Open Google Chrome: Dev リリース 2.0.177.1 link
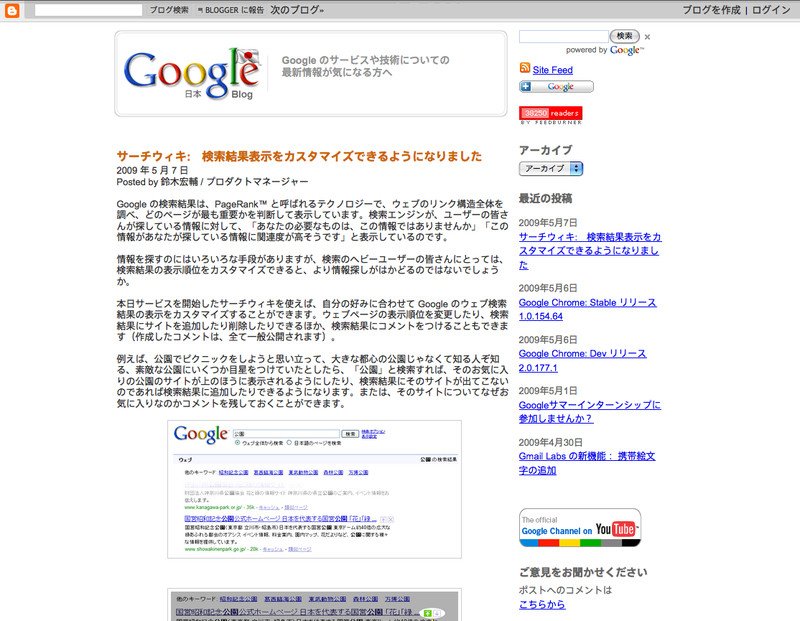Viewport: 800px width, 621px height. (582, 360)
